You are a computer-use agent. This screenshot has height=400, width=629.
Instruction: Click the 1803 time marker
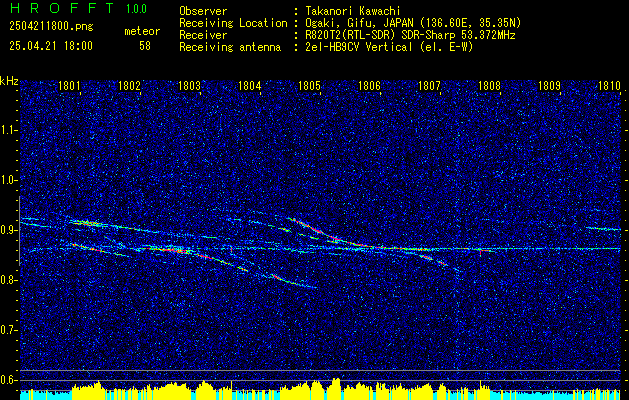pos(189,86)
